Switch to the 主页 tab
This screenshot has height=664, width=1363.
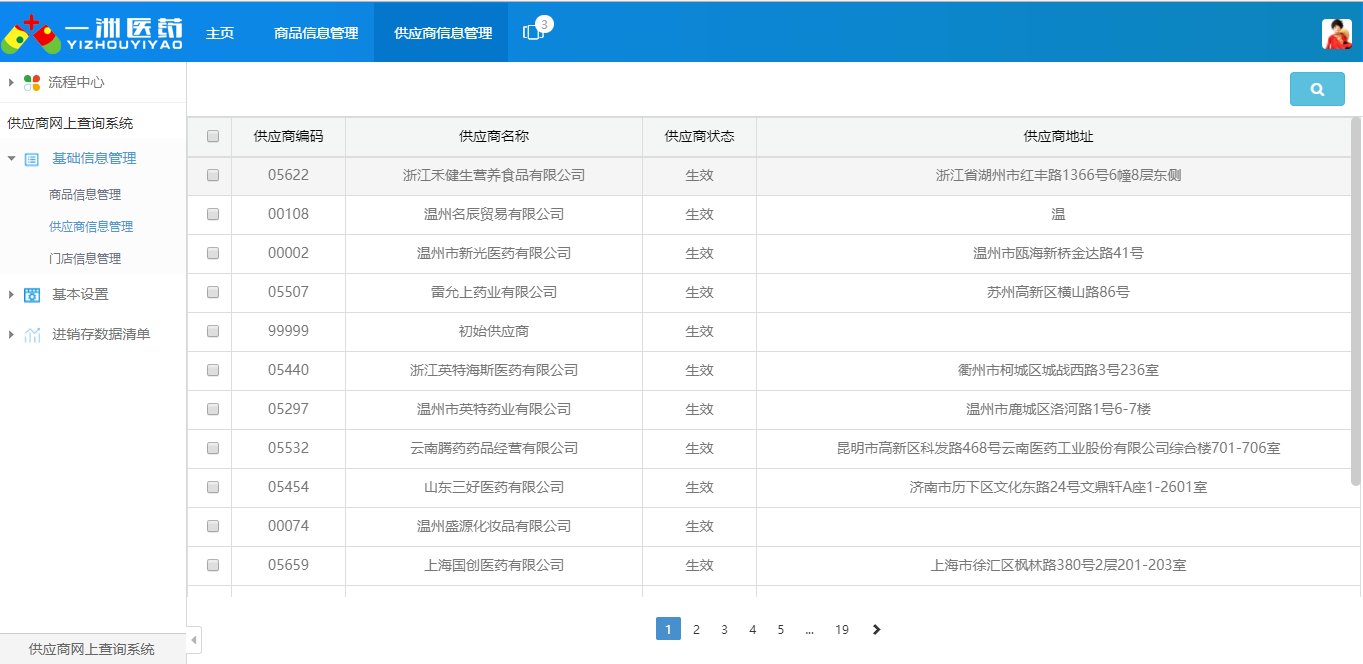tap(219, 31)
